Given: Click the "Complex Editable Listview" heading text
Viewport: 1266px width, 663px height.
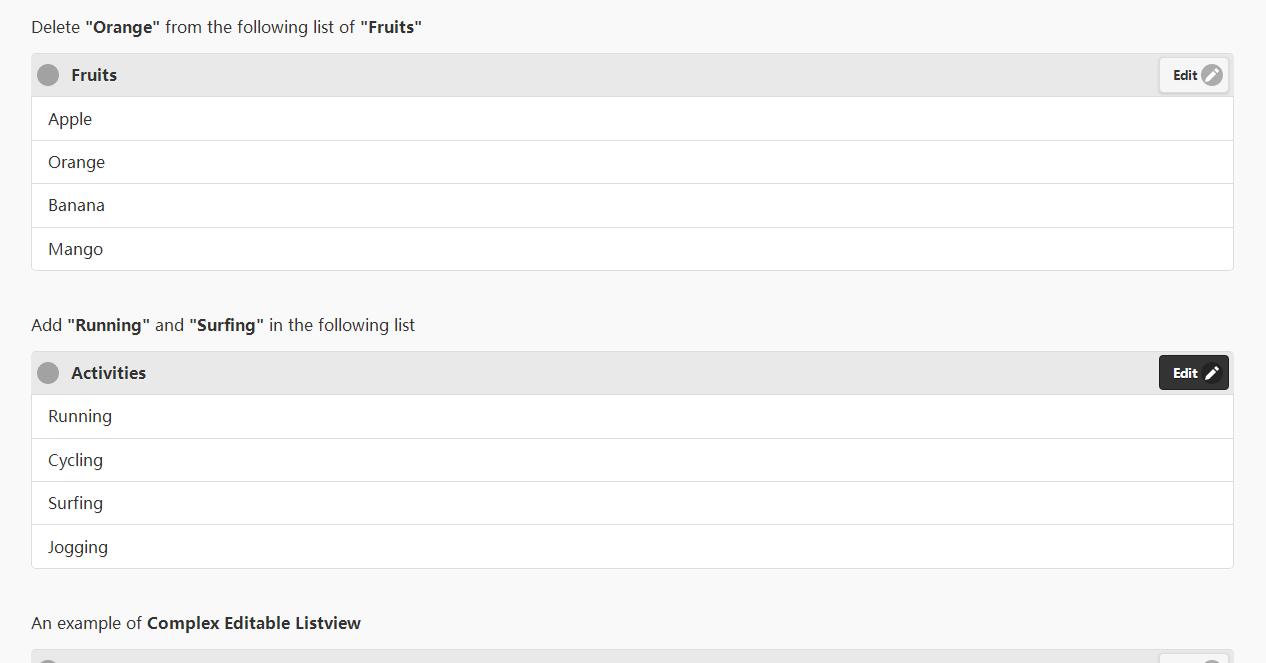Looking at the screenshot, I should pyautogui.click(x=253, y=623).
